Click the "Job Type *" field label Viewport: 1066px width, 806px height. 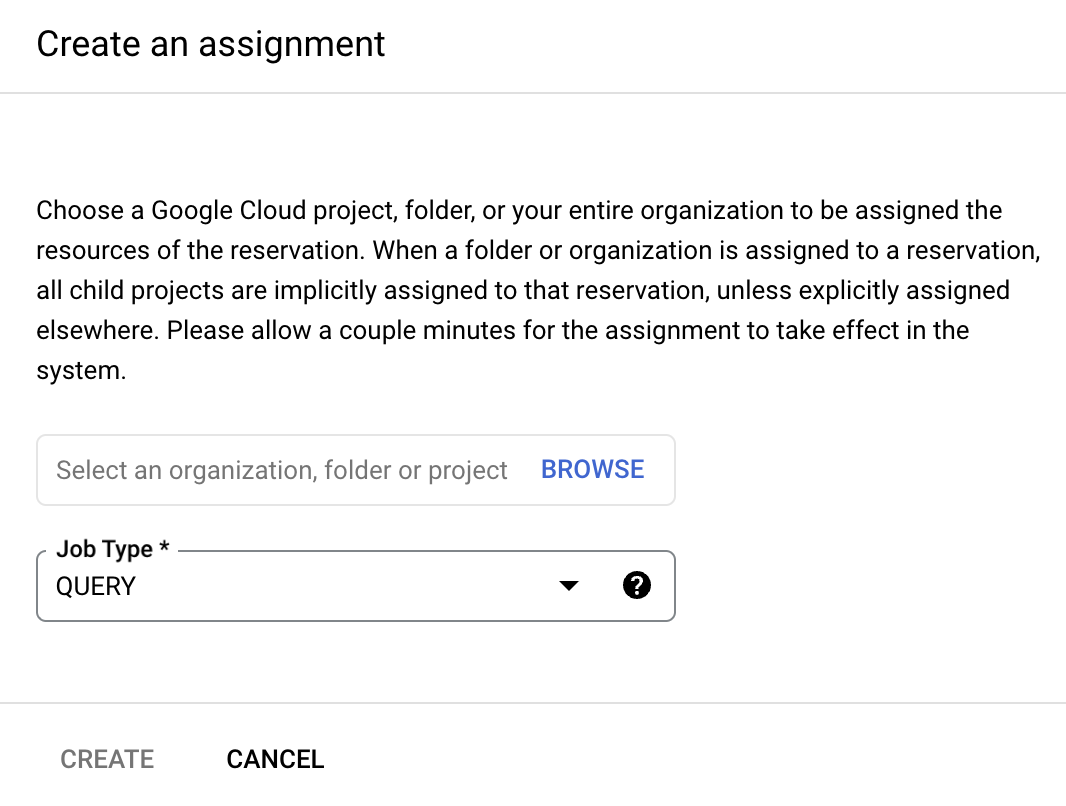(x=104, y=549)
